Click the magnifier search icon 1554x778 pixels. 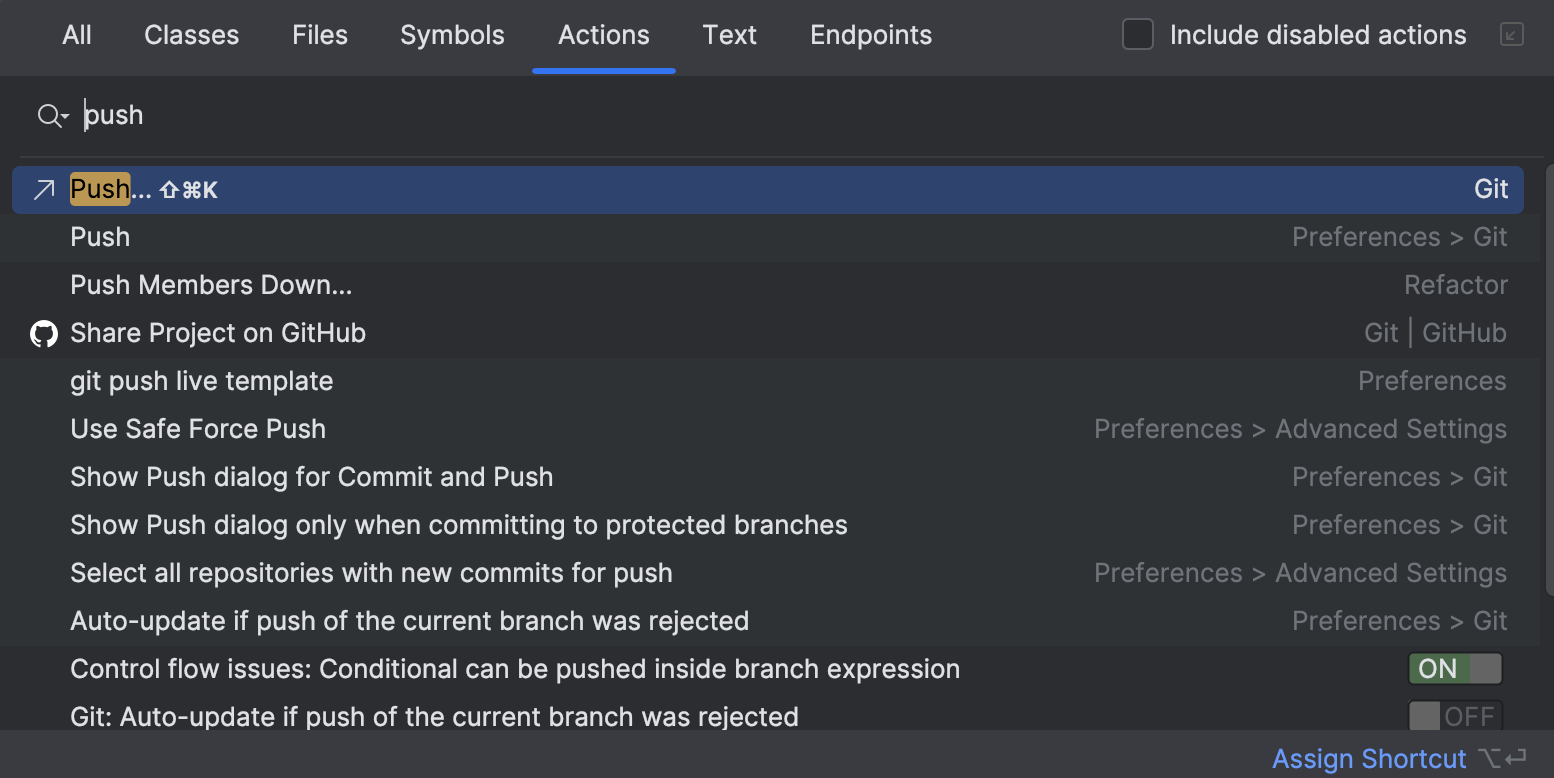(x=47, y=115)
